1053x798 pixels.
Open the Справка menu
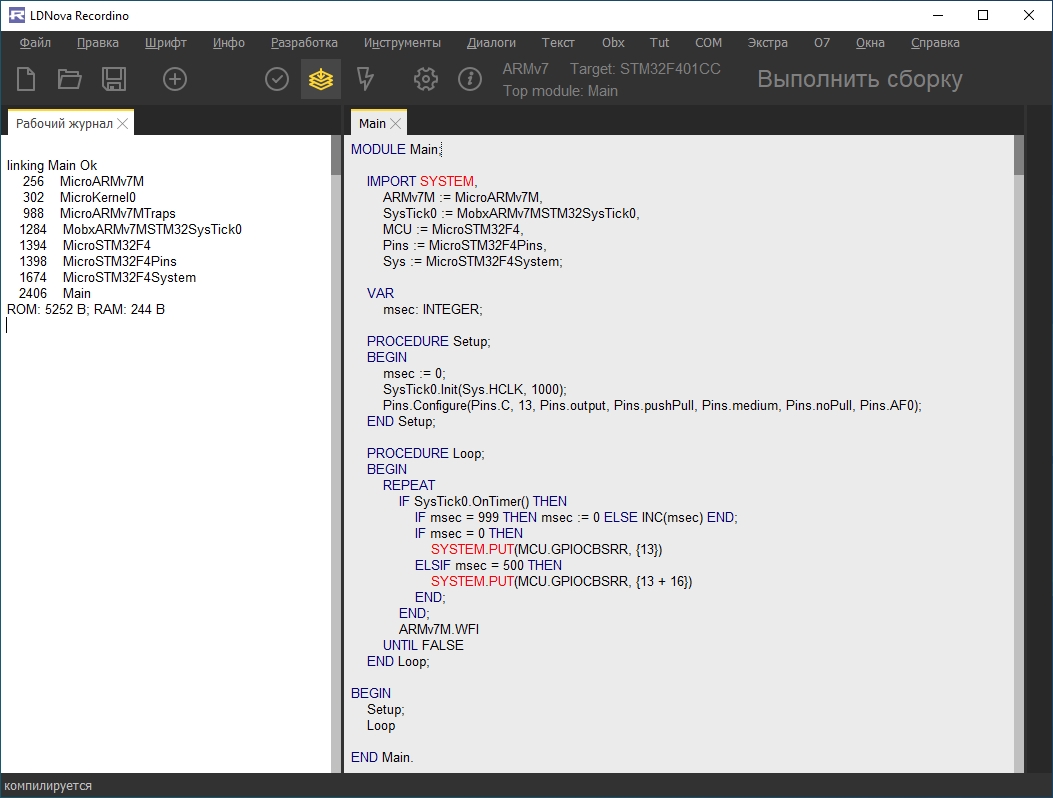coord(935,43)
